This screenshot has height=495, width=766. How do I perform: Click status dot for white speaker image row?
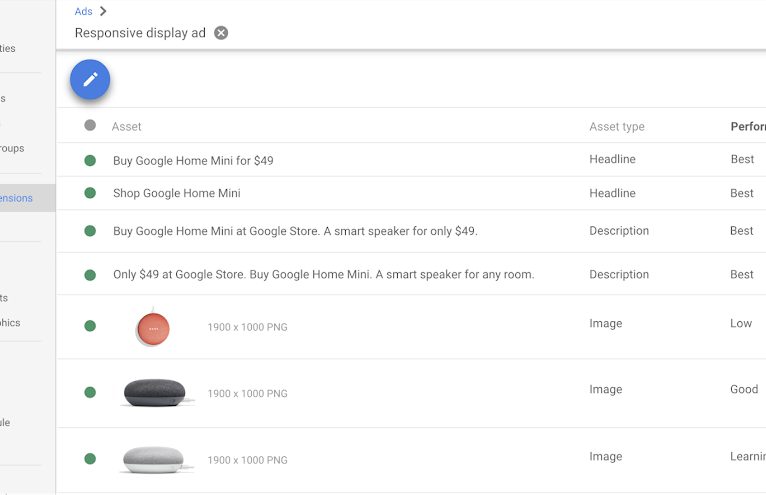[90, 459]
